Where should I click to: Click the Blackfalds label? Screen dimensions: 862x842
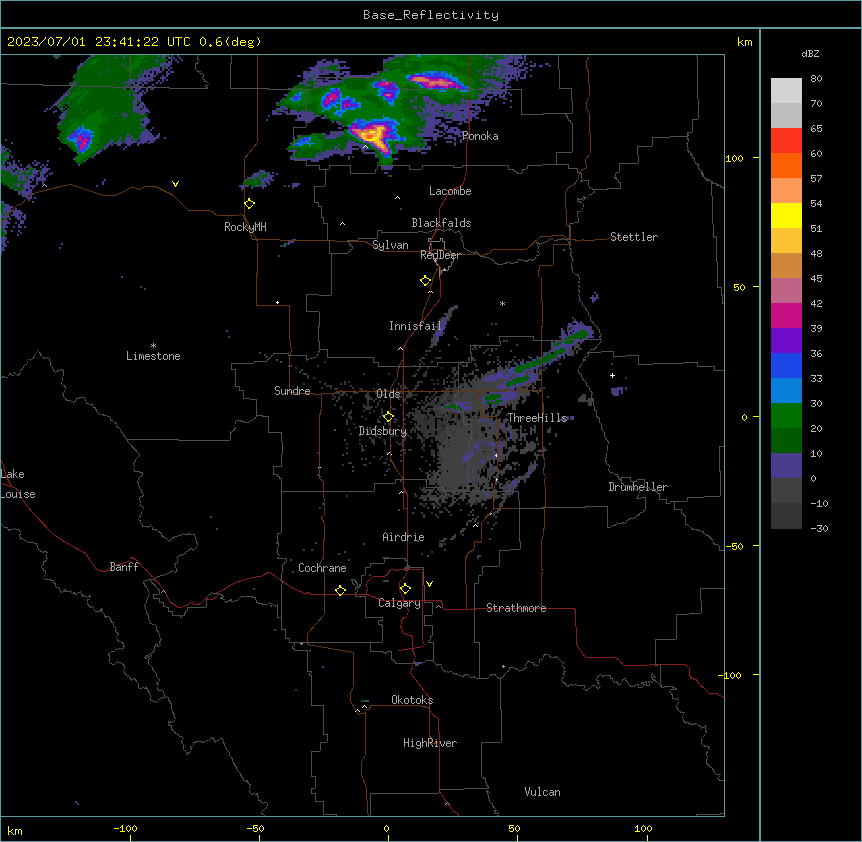click(x=441, y=223)
